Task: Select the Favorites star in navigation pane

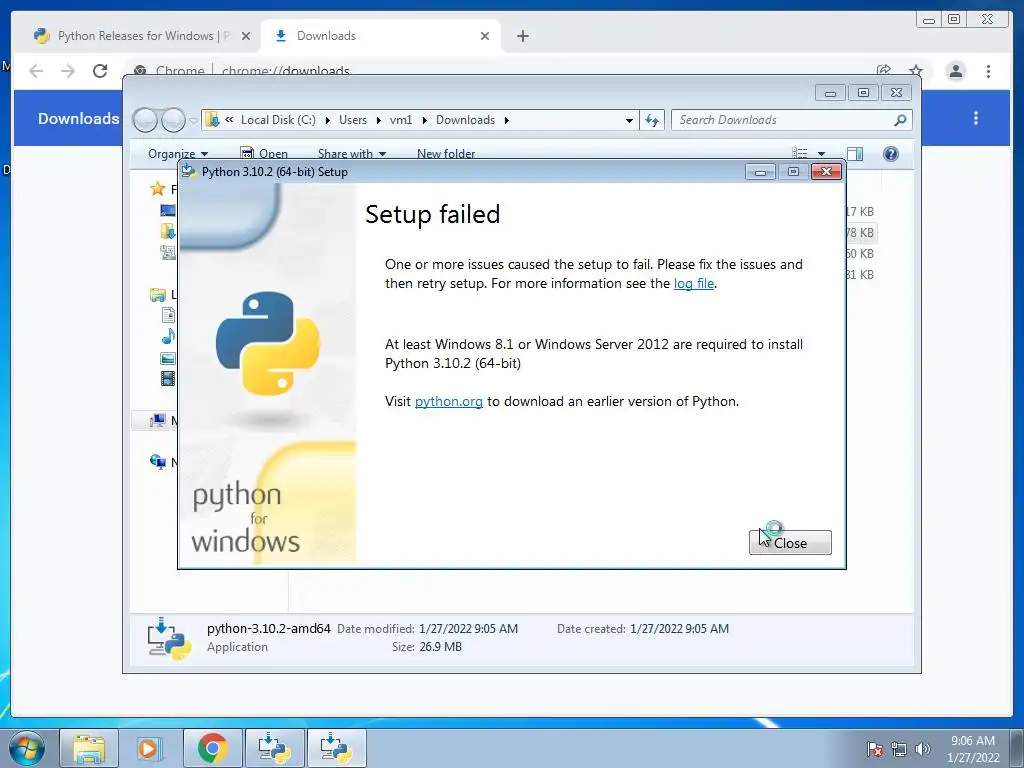Action: point(157,189)
